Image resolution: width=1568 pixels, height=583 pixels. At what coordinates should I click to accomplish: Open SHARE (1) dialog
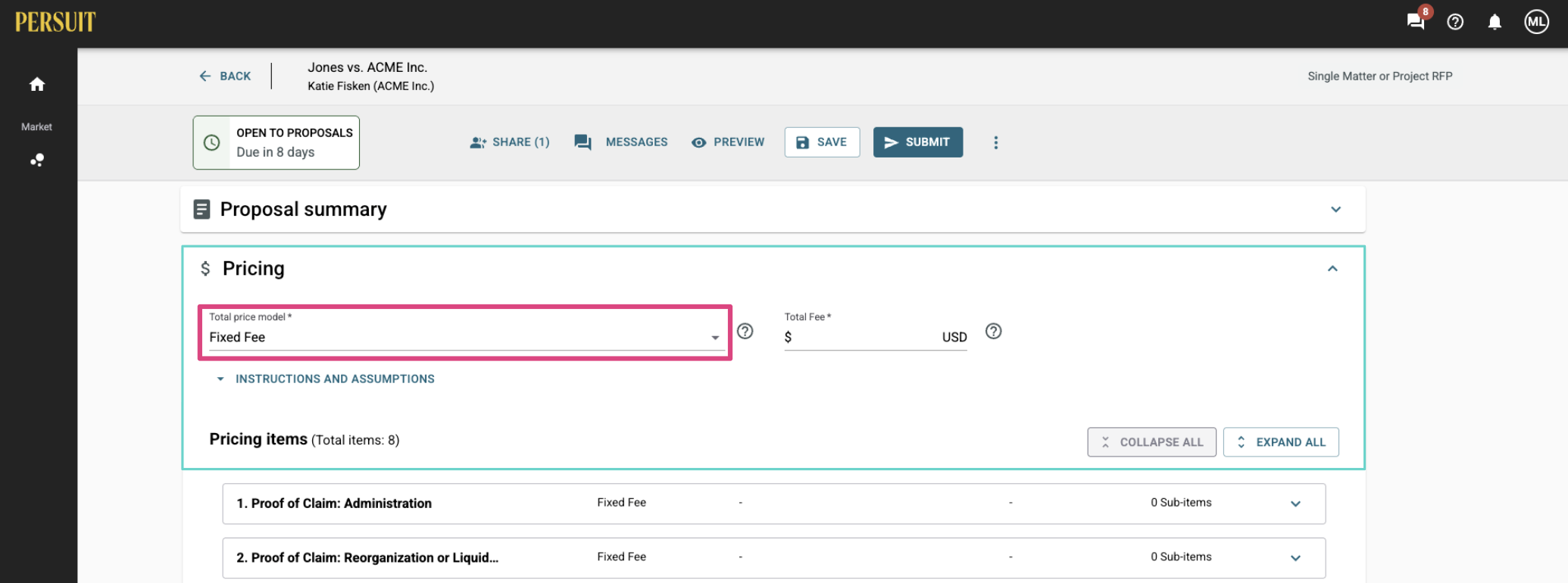pyautogui.click(x=510, y=142)
